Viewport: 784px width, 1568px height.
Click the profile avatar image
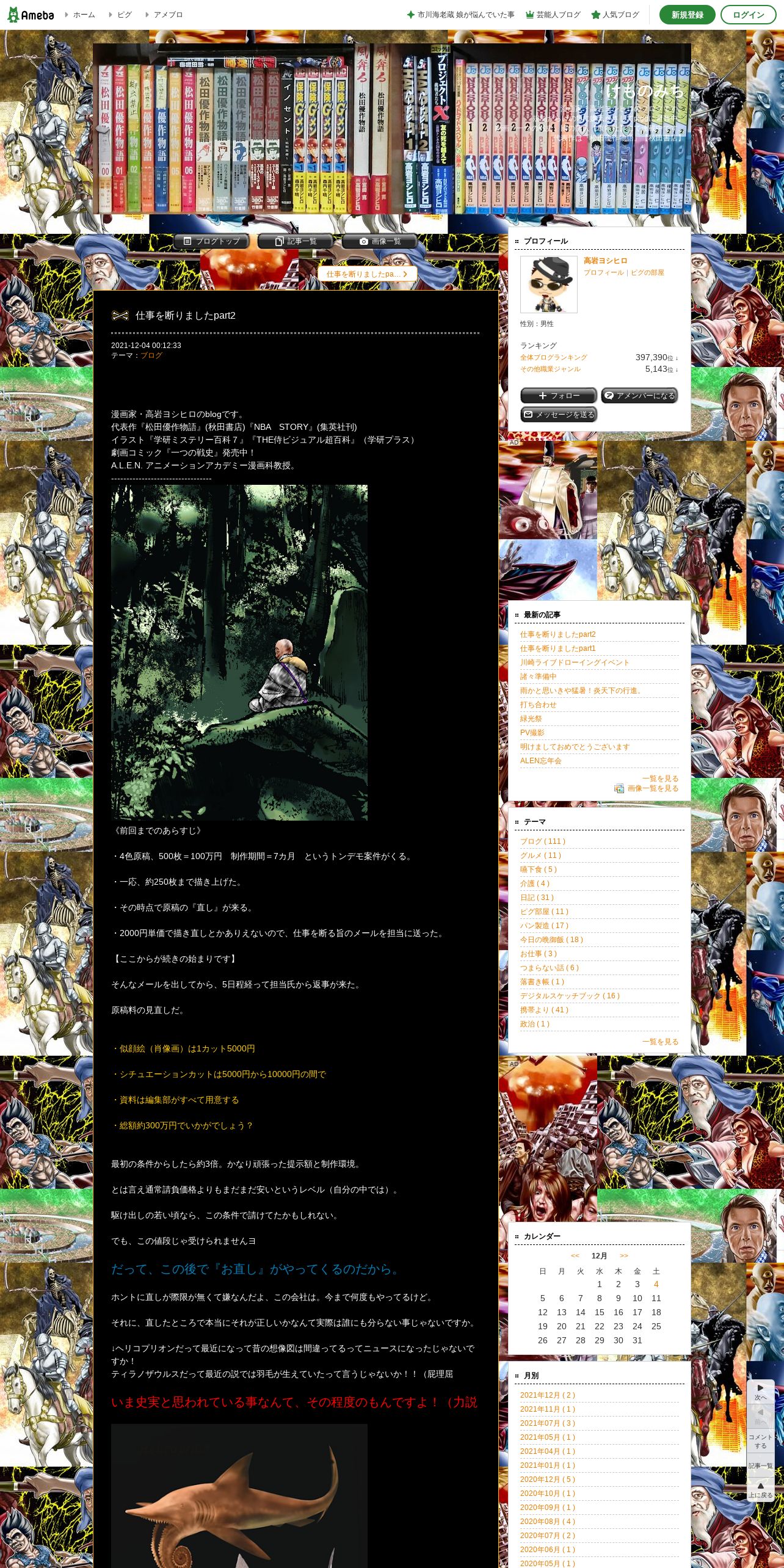click(548, 285)
